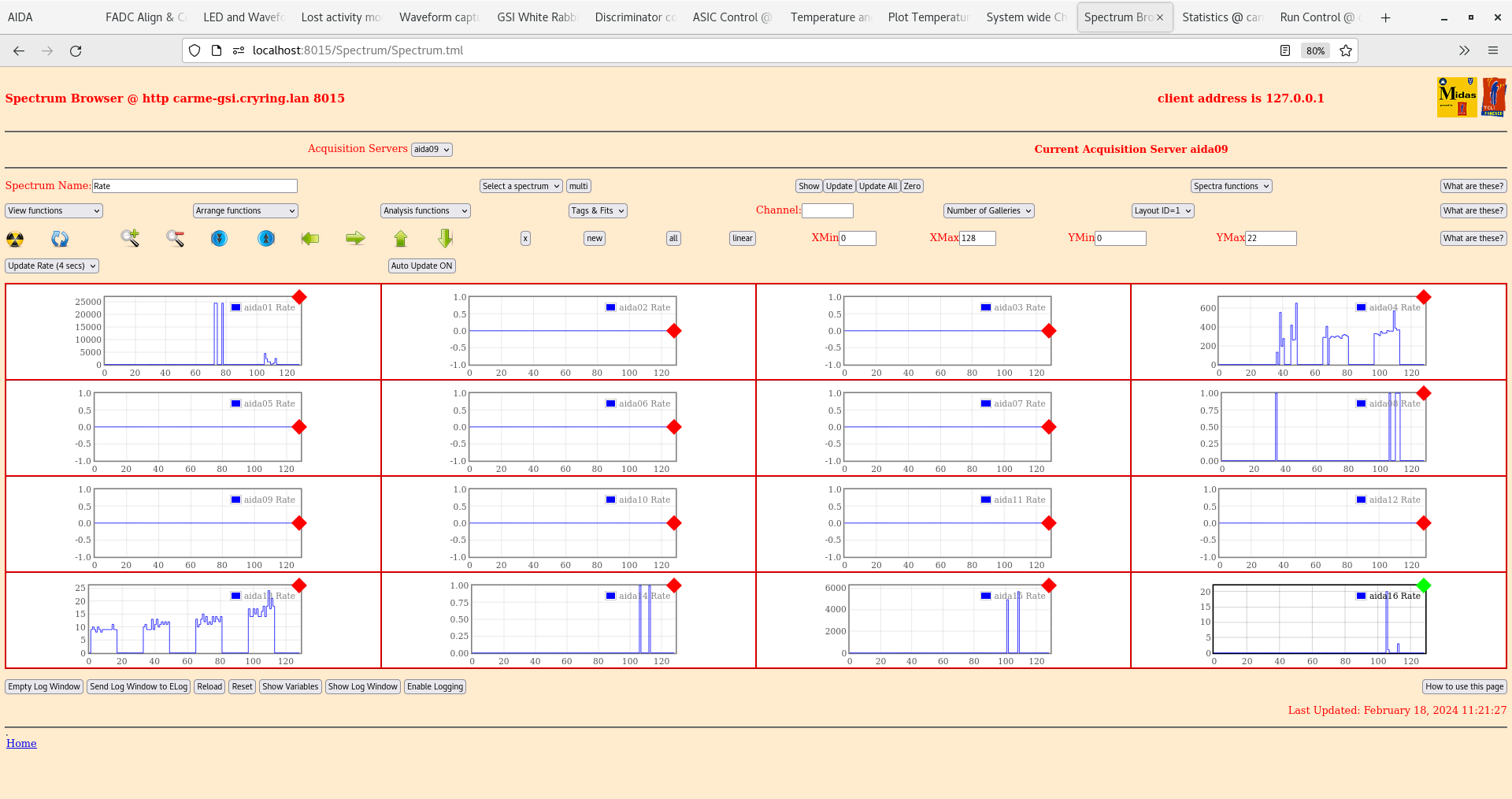Click the zoom in magnifier icon

pyautogui.click(x=130, y=238)
